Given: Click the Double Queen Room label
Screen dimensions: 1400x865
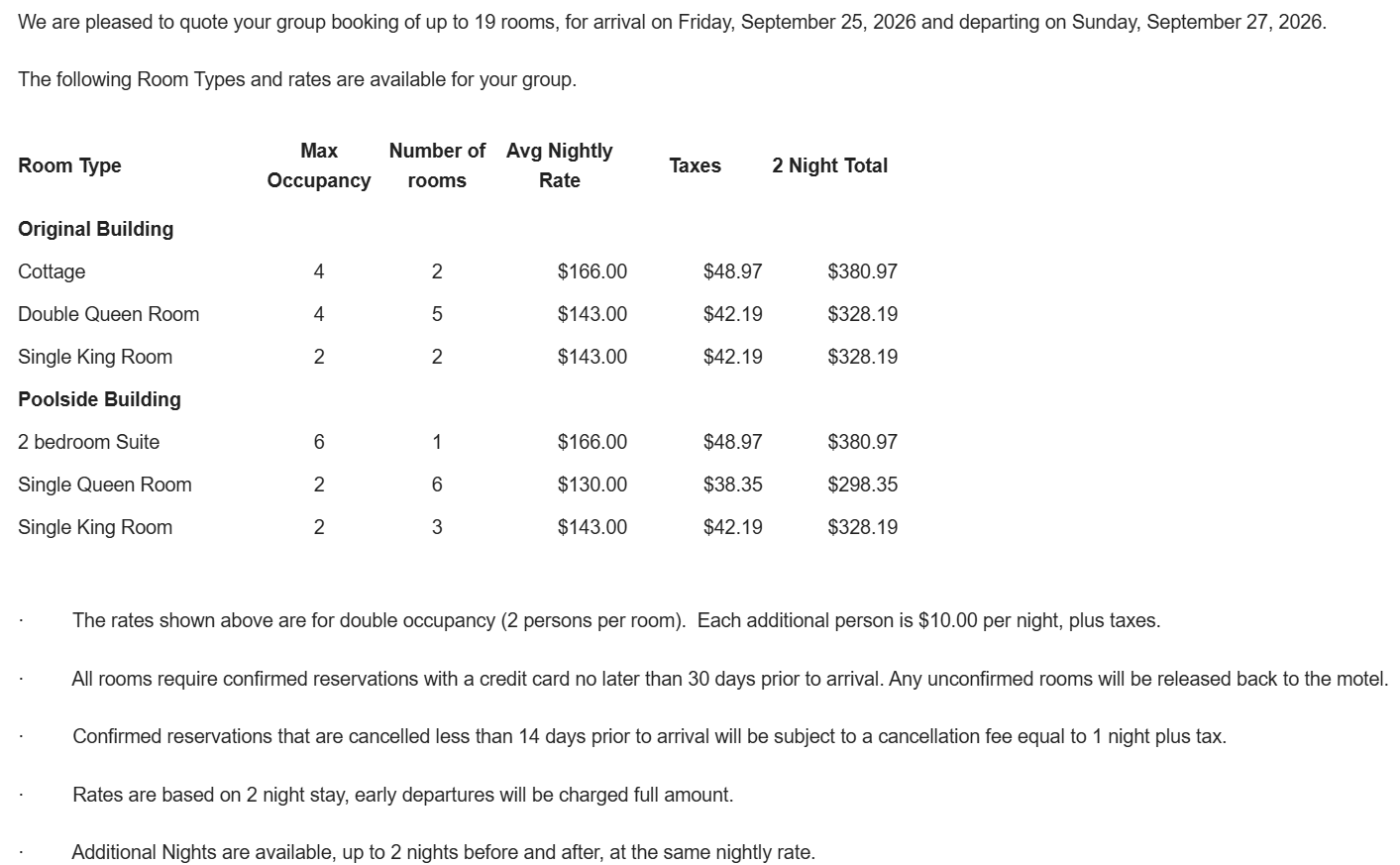Looking at the screenshot, I should pyautogui.click(x=109, y=314).
